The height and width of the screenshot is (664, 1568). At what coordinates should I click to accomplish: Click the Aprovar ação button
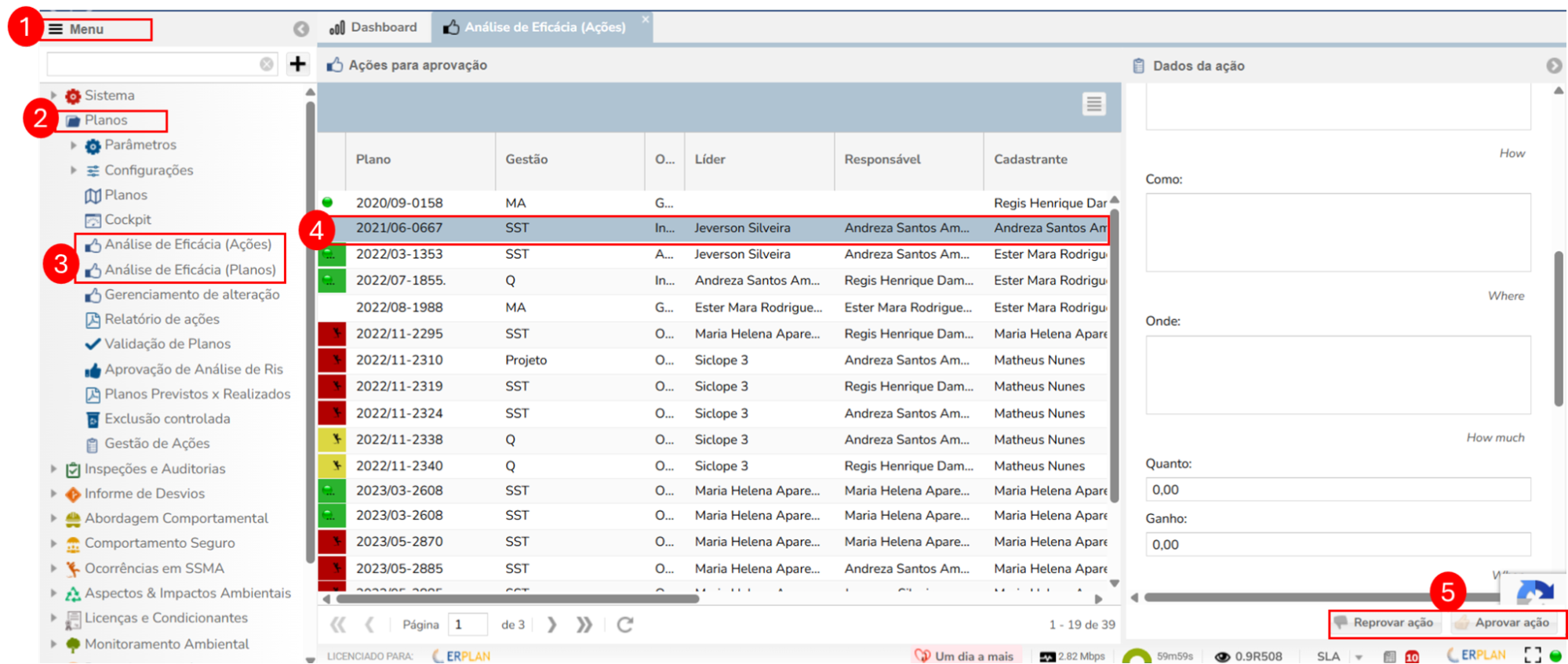point(1502,622)
